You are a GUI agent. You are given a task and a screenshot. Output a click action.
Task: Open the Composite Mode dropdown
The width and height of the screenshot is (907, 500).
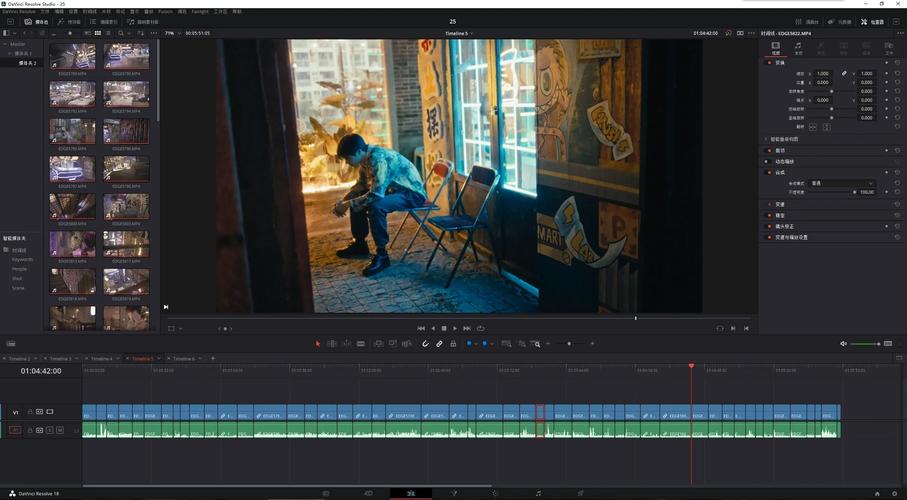point(842,183)
